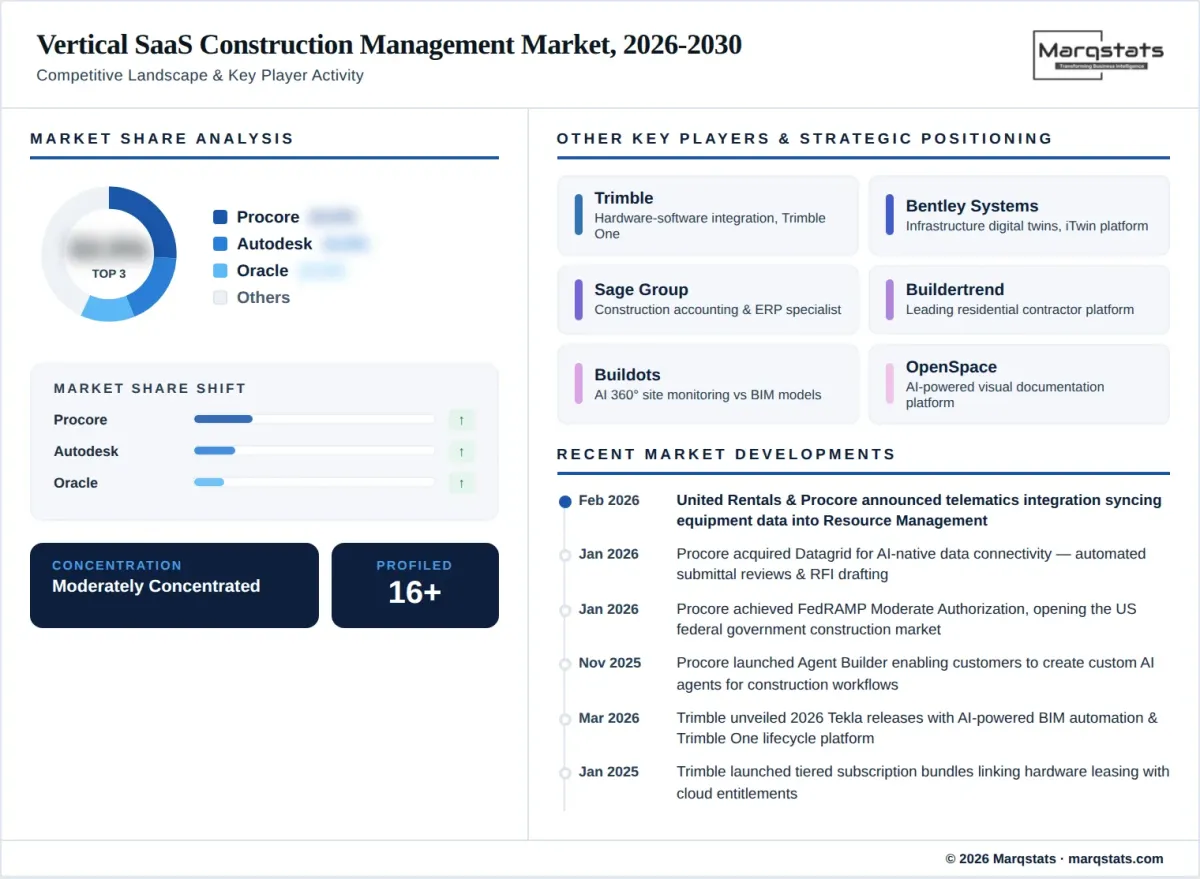
Task: Open the Trimble key player card
Action: (708, 215)
